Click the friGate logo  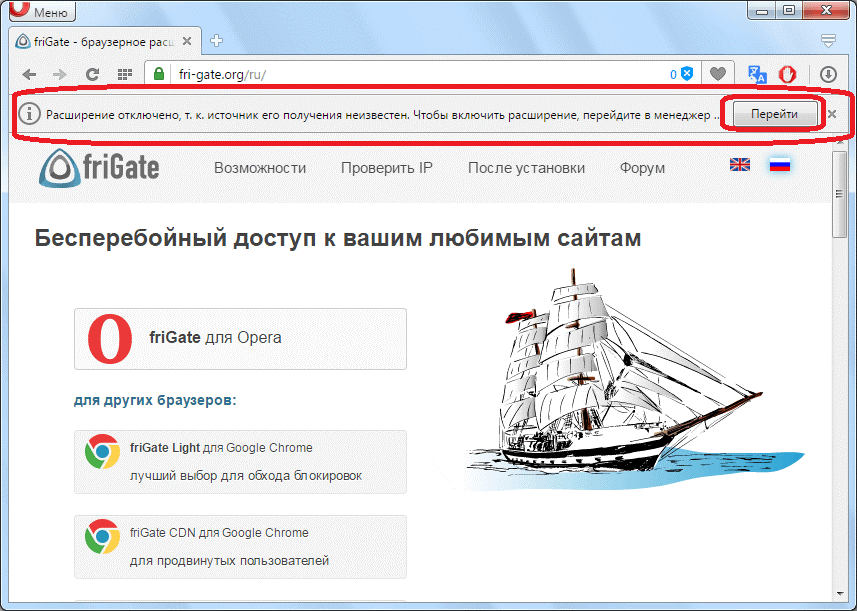click(x=99, y=168)
